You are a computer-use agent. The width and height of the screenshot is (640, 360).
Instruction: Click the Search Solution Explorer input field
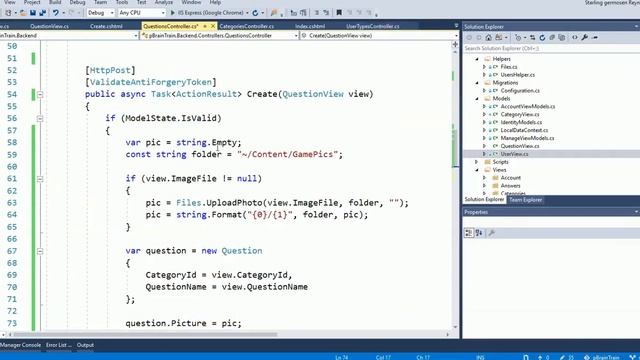coord(551,48)
